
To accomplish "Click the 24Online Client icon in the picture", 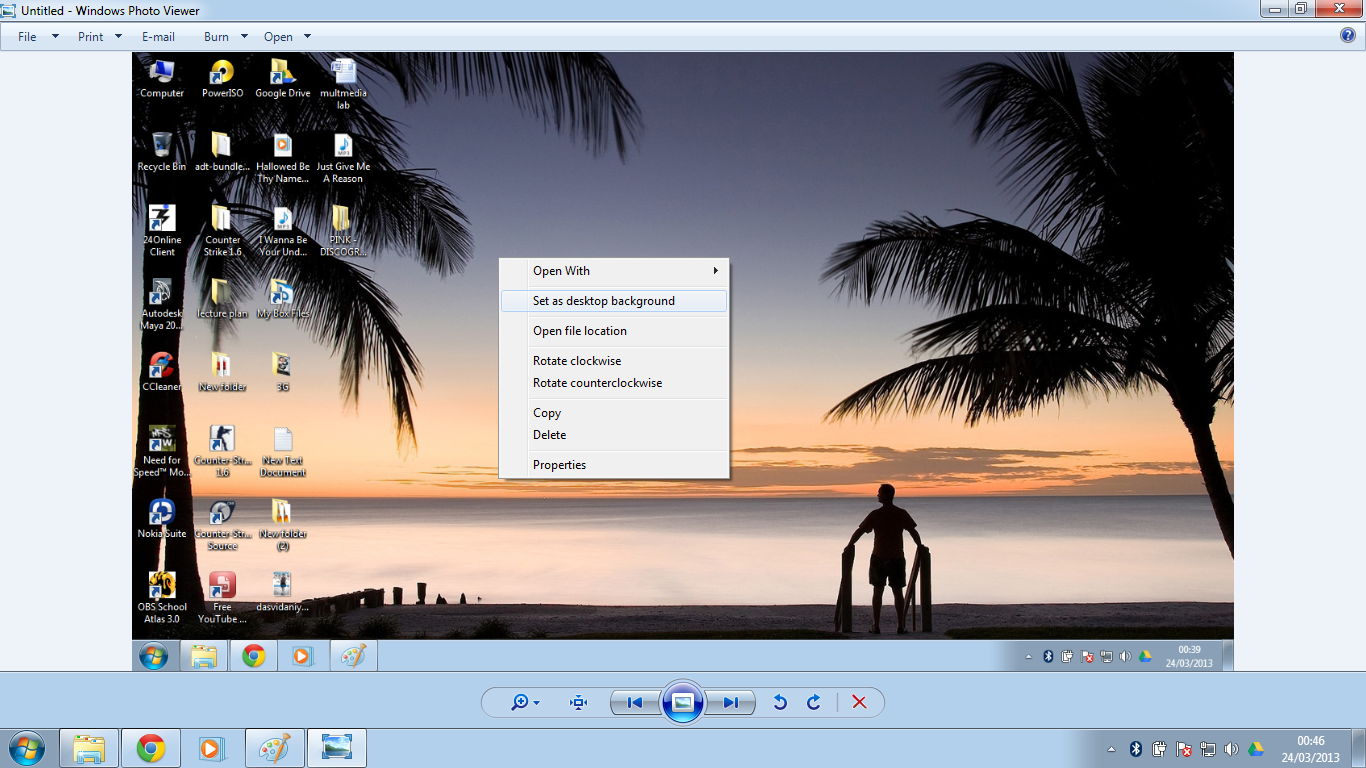I will 161,231.
